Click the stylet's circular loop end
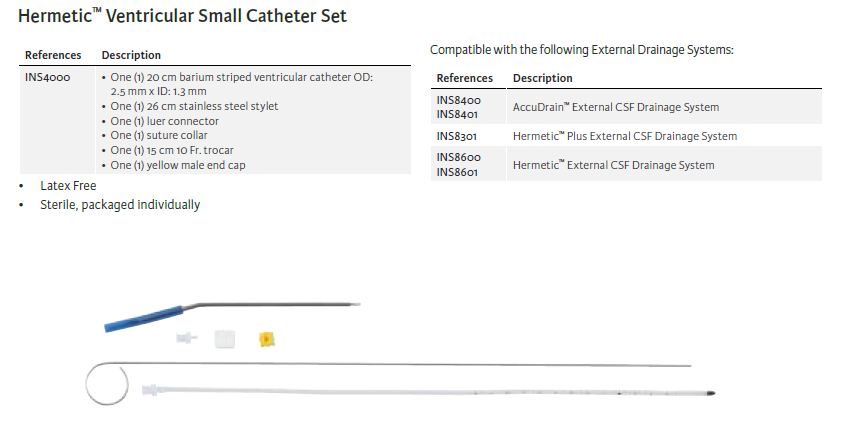This screenshot has height=440, width=849. pyautogui.click(x=104, y=385)
